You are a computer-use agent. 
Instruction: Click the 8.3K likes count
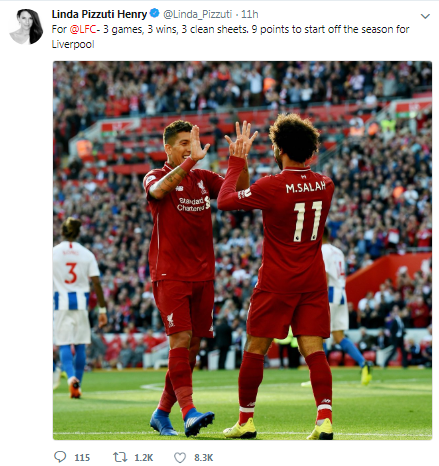(x=204, y=457)
